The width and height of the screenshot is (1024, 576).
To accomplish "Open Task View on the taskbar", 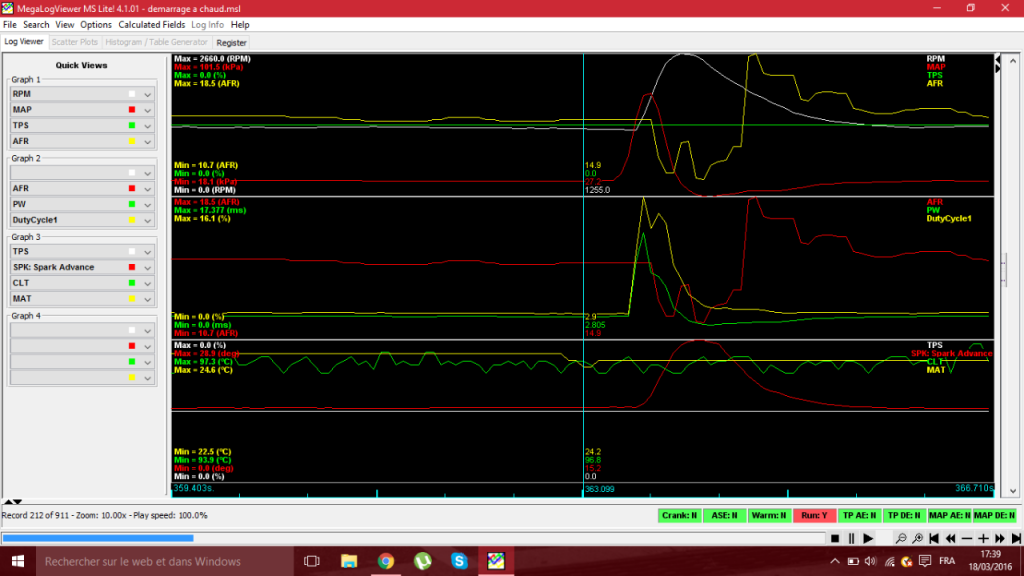I will [312, 561].
